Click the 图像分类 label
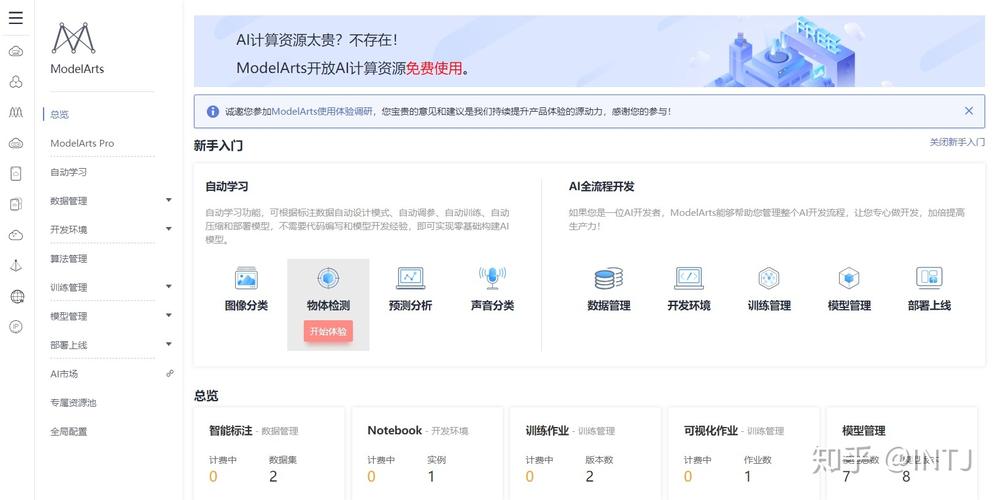 tap(246, 305)
